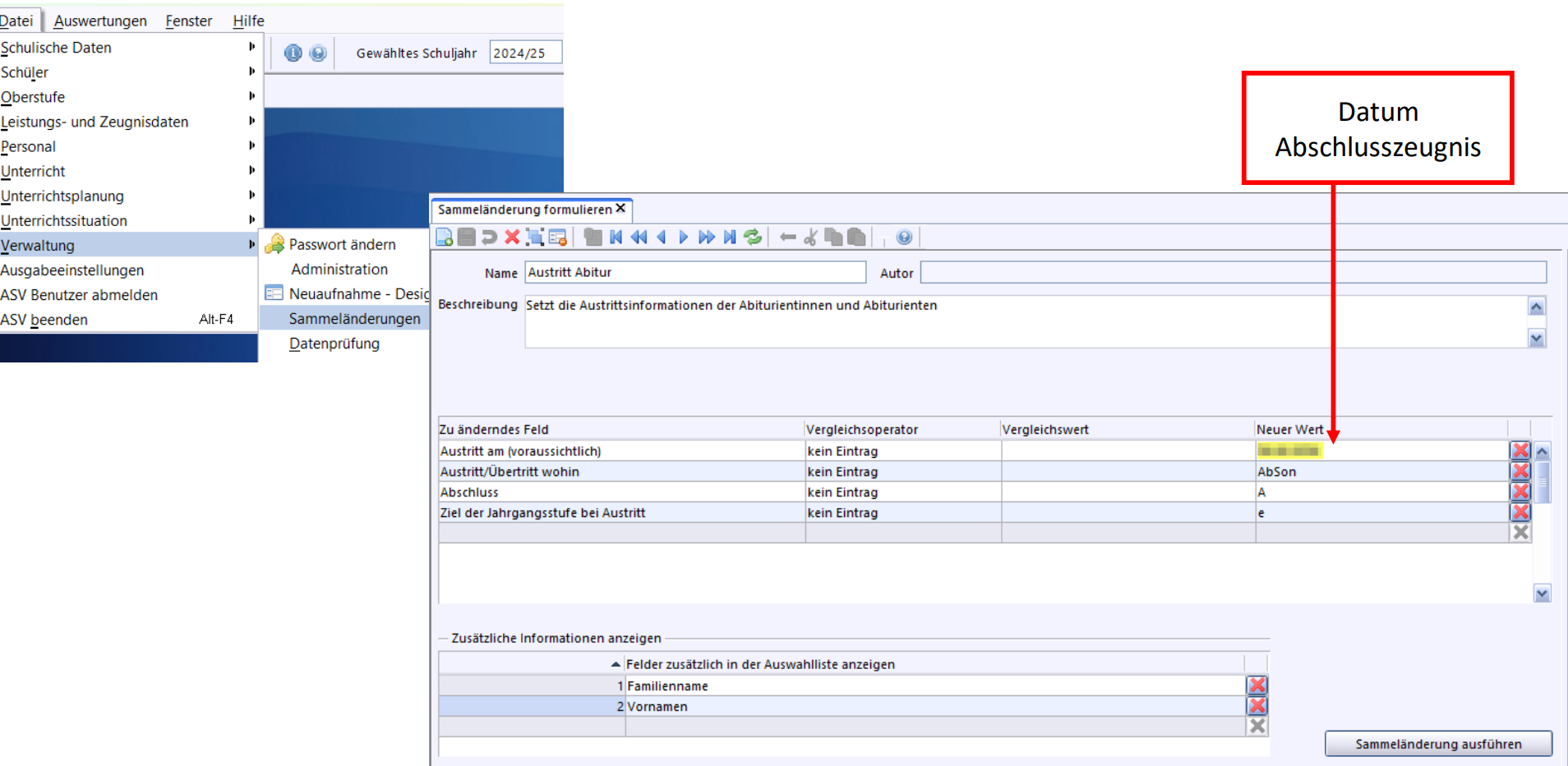Click the blue info icon beside Schuljahr

(293, 53)
